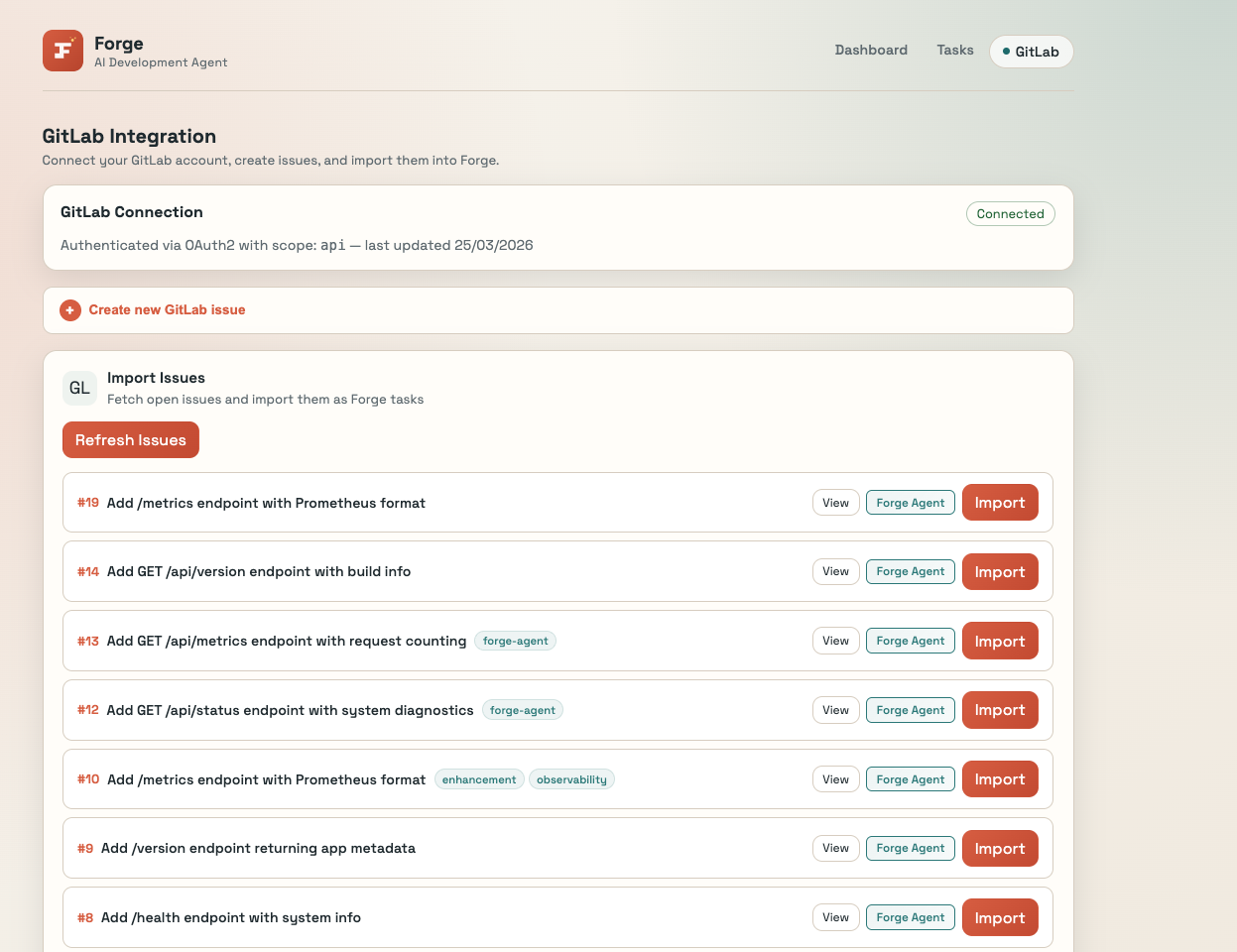The image size is (1237, 952).
Task: View issue #8 about /health
Action: [836, 917]
